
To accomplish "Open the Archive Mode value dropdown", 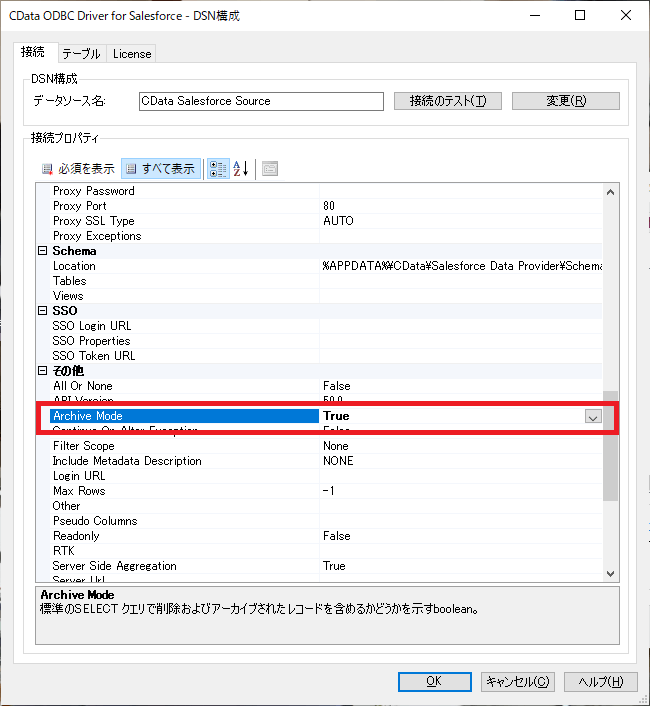I will click(593, 416).
